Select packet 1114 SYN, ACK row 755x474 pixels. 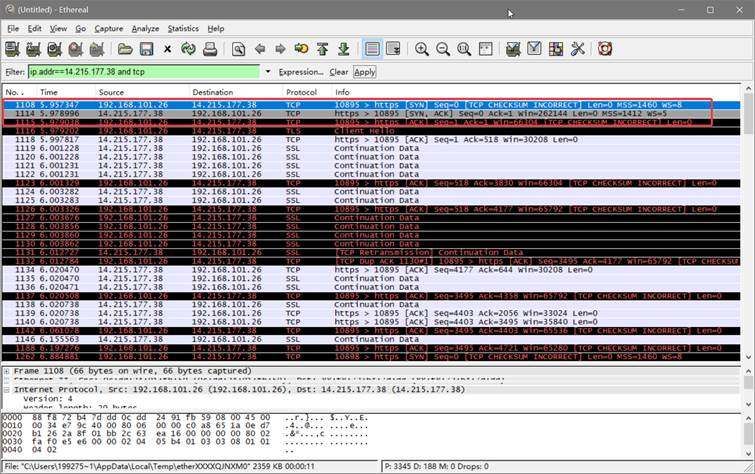coord(372,114)
